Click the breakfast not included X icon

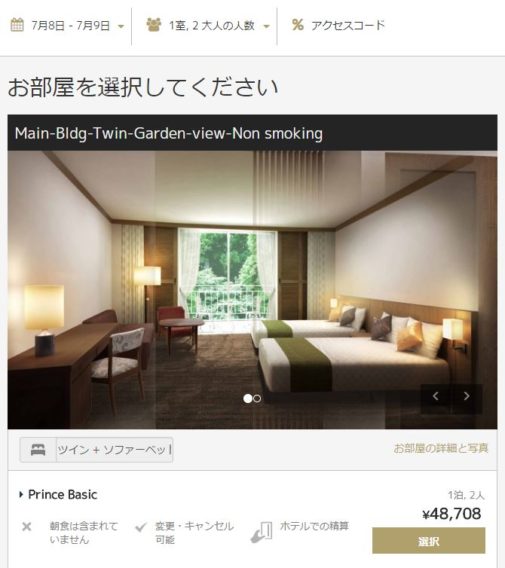coord(26,527)
